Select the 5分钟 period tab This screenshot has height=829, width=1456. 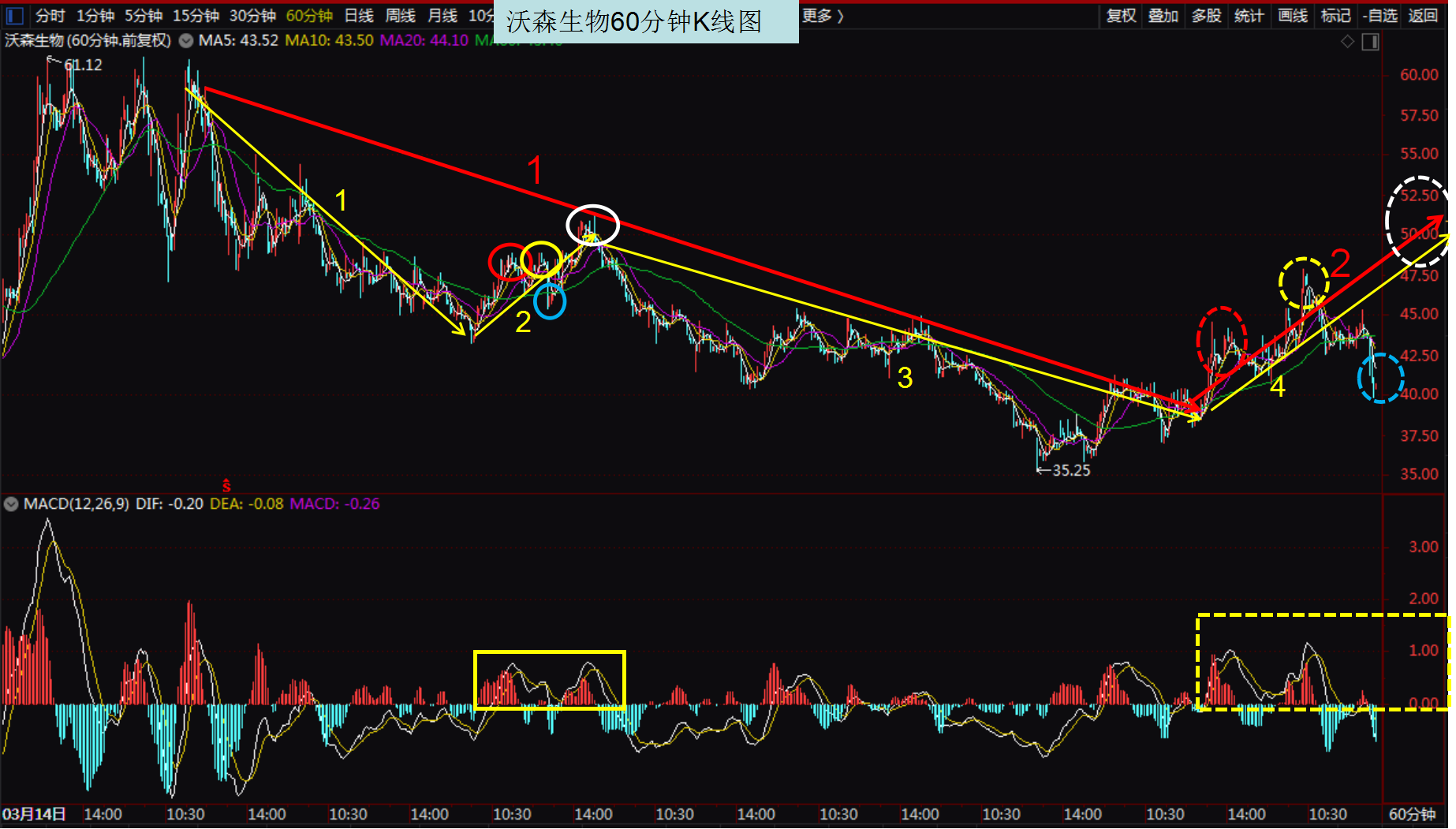click(x=144, y=16)
